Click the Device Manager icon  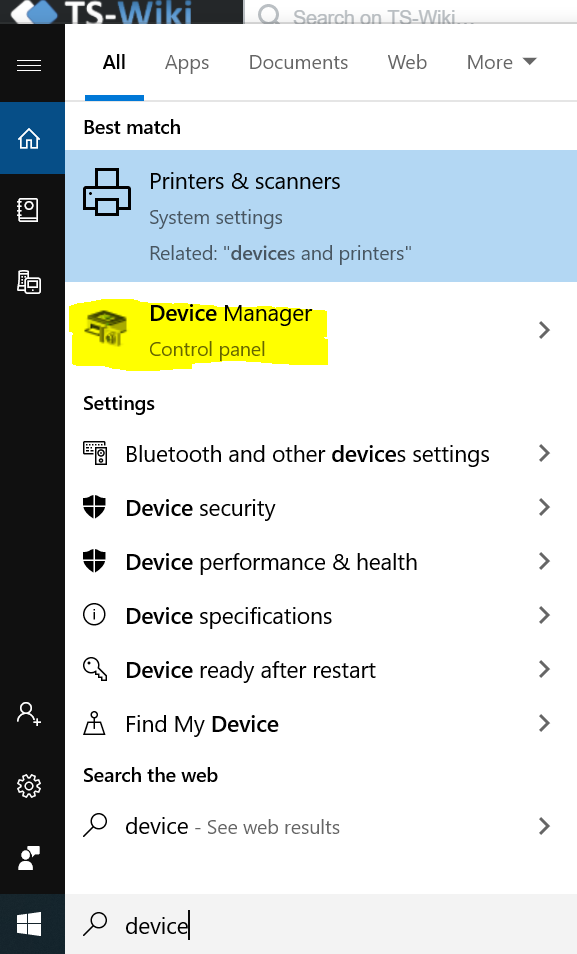point(106,329)
